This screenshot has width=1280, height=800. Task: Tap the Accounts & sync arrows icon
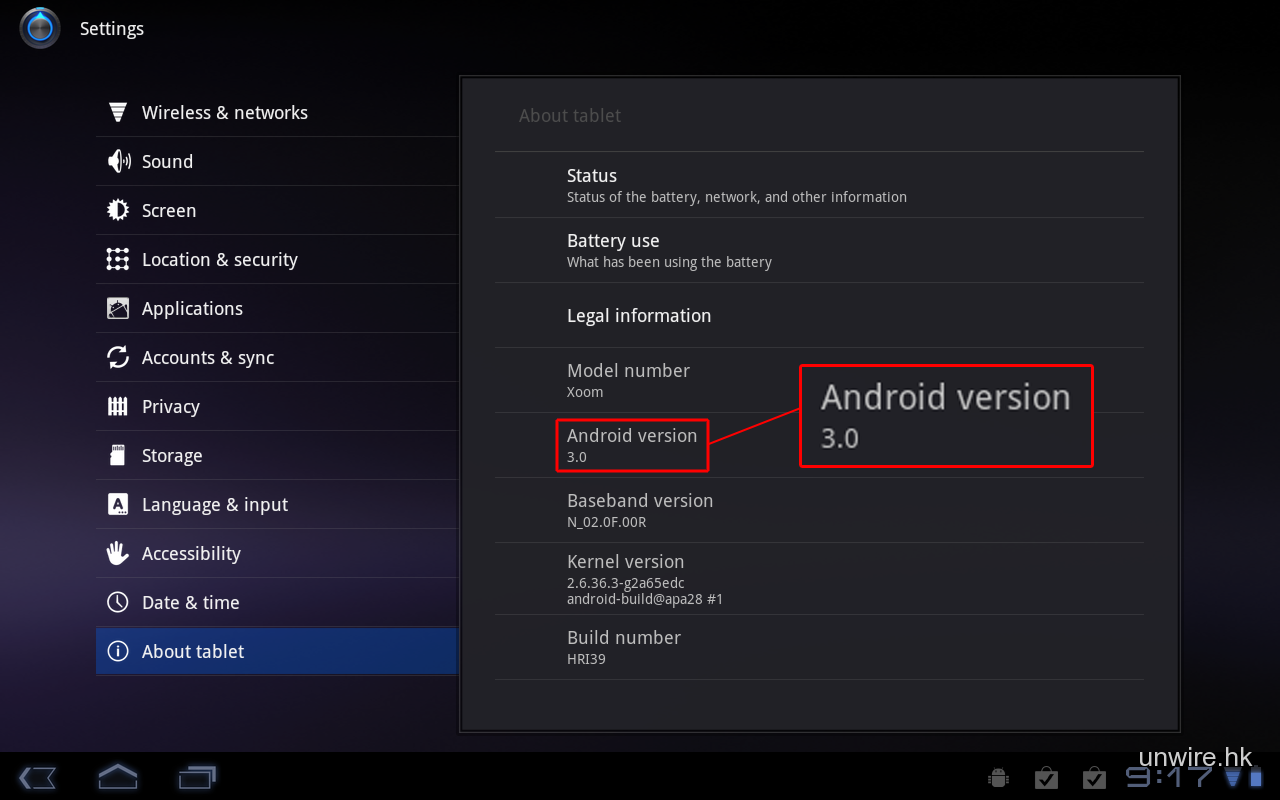pos(118,358)
